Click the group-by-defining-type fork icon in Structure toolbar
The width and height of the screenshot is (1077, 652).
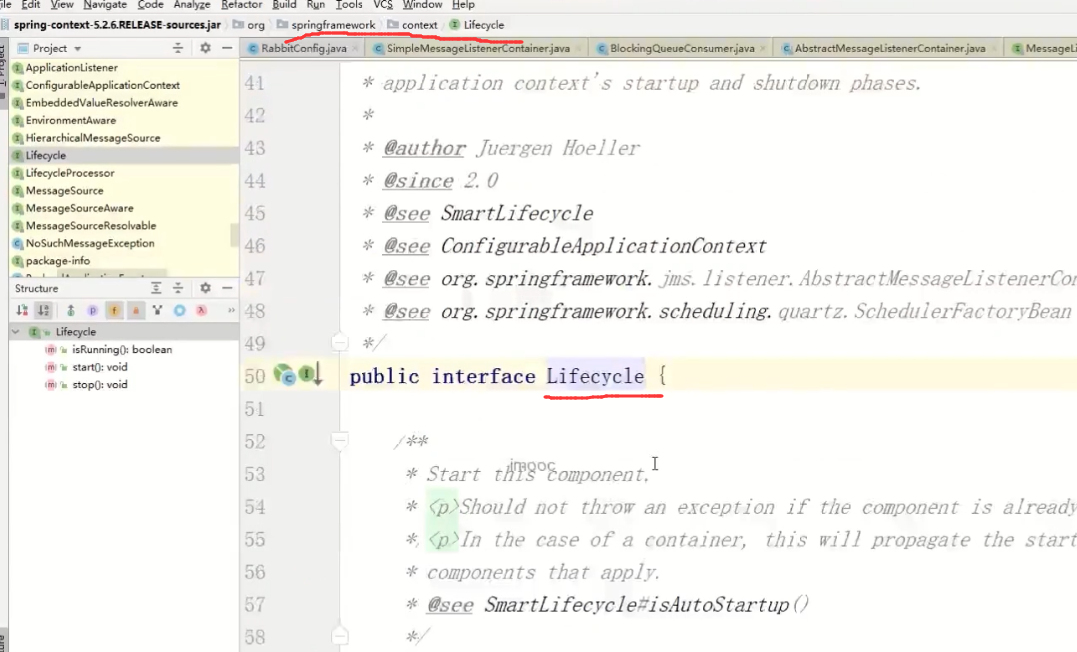click(157, 311)
